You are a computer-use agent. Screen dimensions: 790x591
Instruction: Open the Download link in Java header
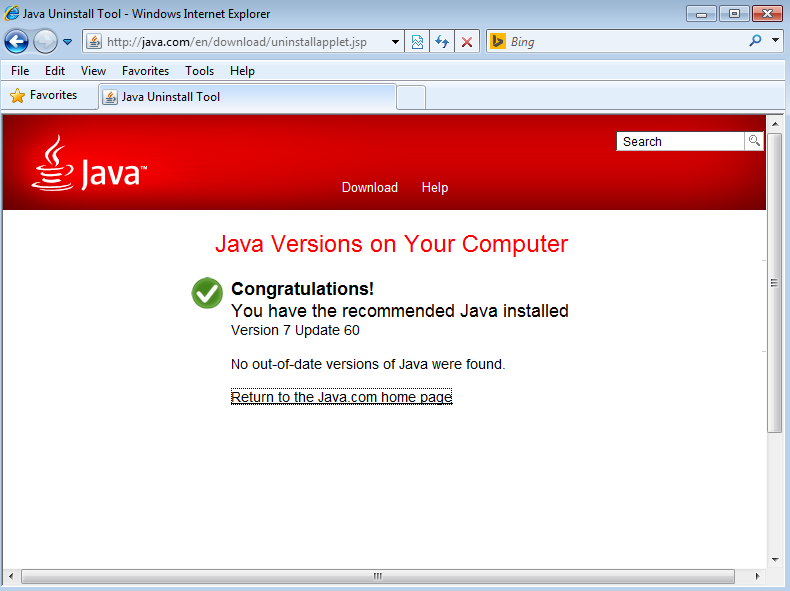click(x=370, y=187)
